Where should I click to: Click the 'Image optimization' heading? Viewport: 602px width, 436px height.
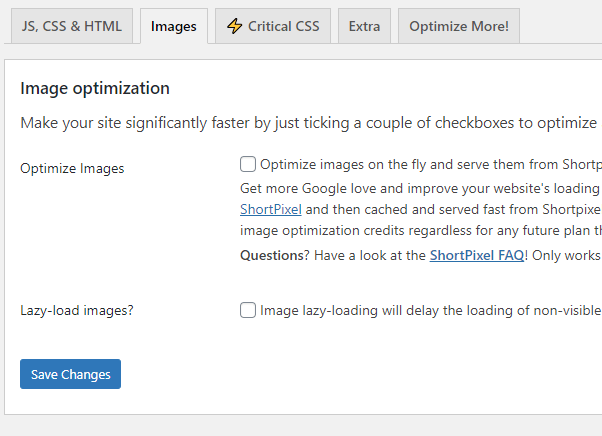(95, 88)
